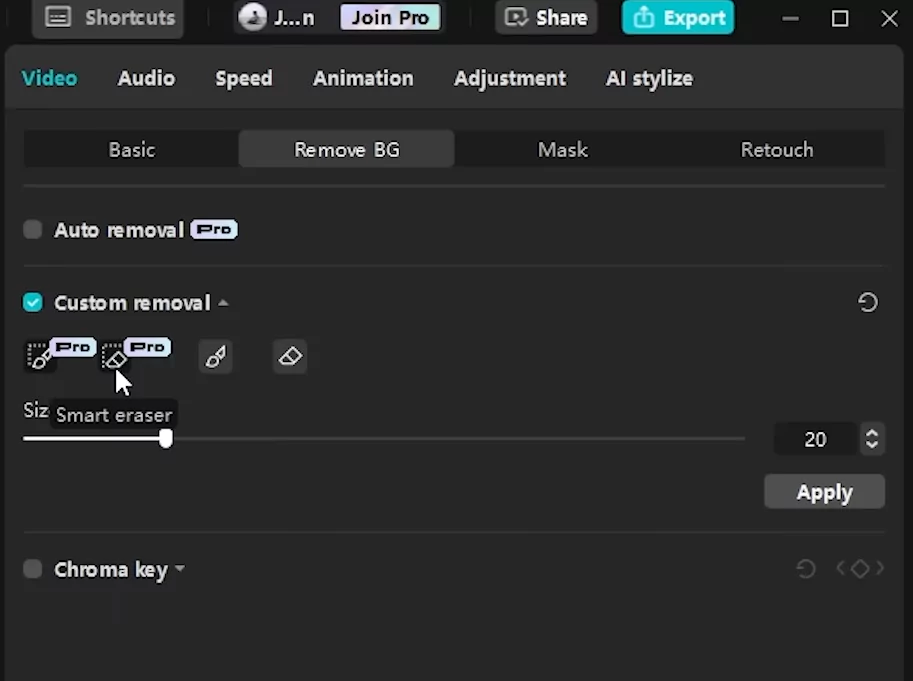913x681 pixels.
Task: Select the Smart brush Pro tool
Action: pyautogui.click(x=39, y=356)
